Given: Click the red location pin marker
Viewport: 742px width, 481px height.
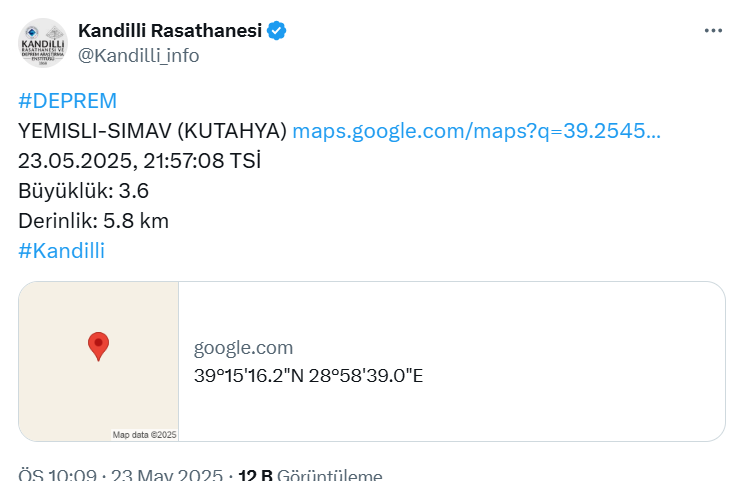Looking at the screenshot, I should pyautogui.click(x=98, y=347).
